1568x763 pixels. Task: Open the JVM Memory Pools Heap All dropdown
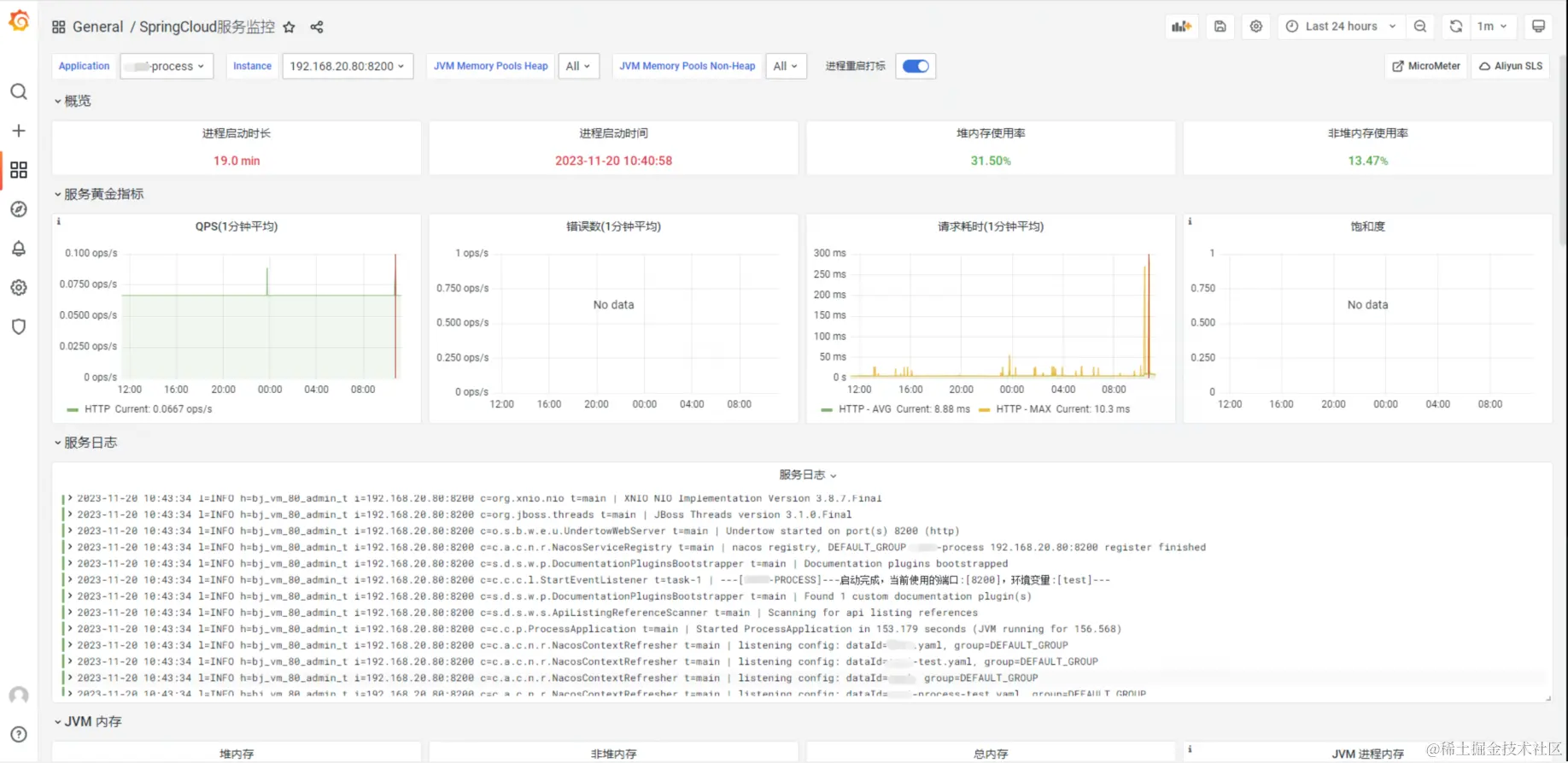pos(579,66)
